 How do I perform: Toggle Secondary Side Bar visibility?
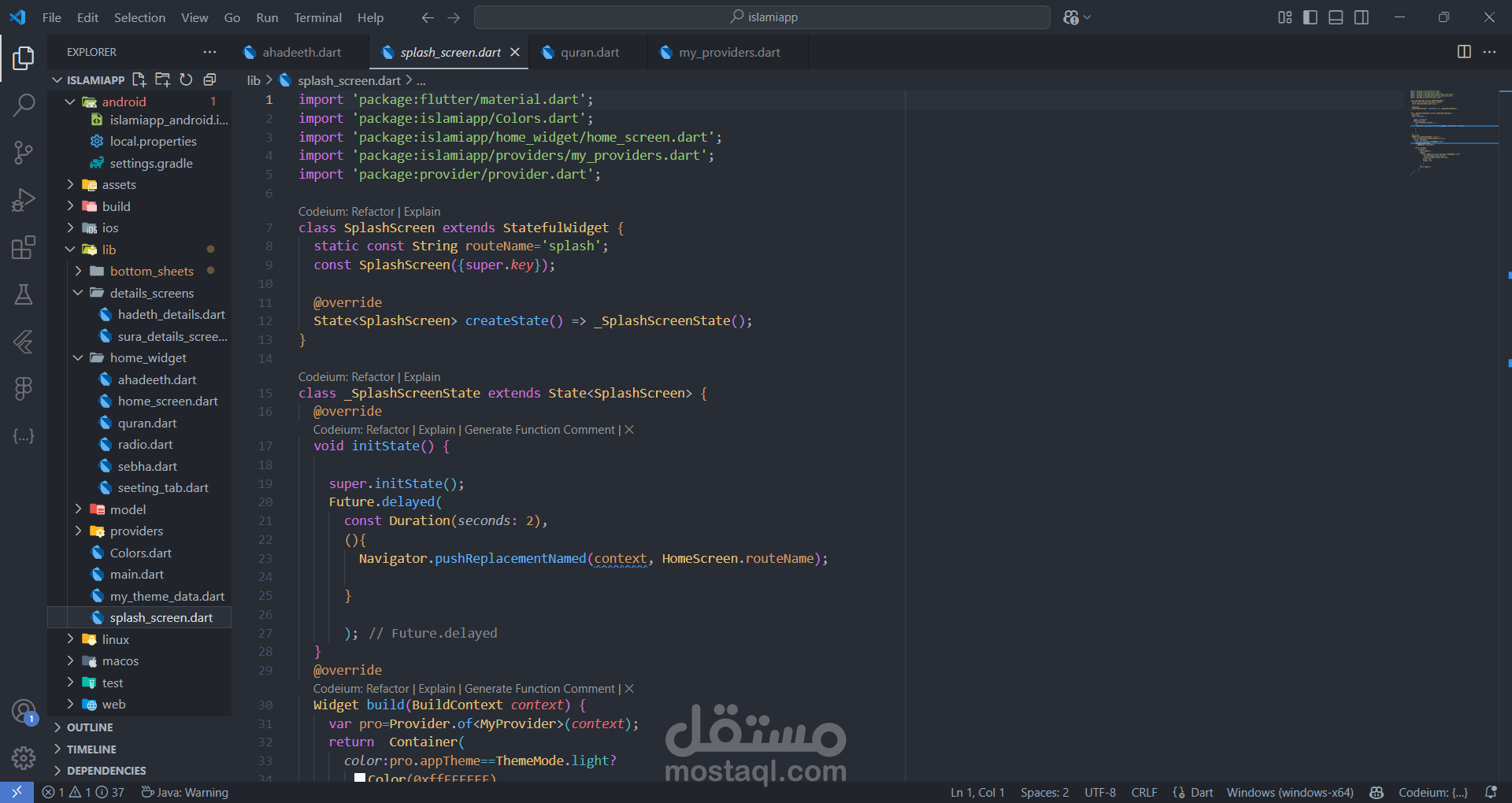click(x=1362, y=17)
